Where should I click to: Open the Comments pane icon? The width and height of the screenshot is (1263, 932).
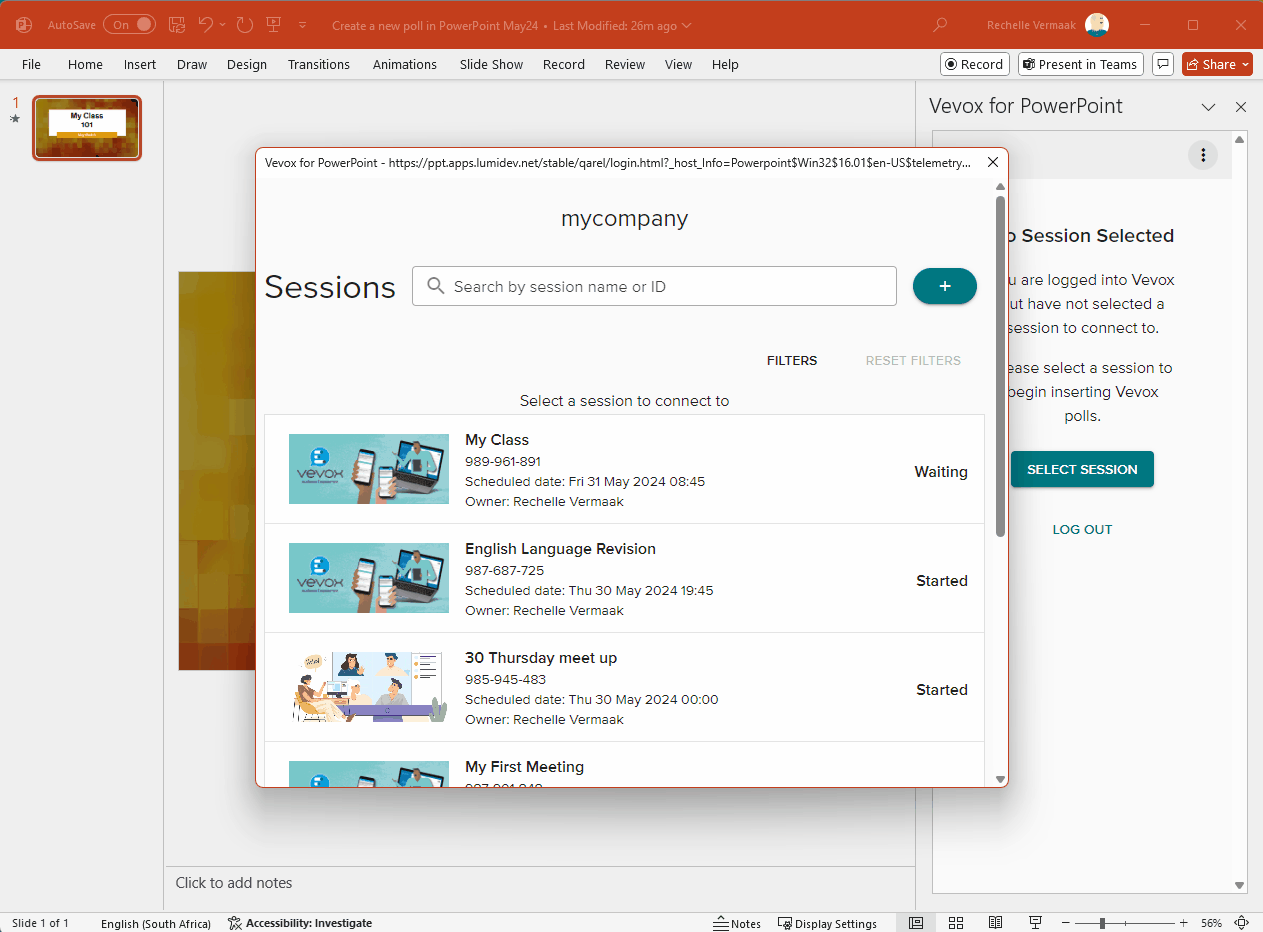(x=1162, y=64)
